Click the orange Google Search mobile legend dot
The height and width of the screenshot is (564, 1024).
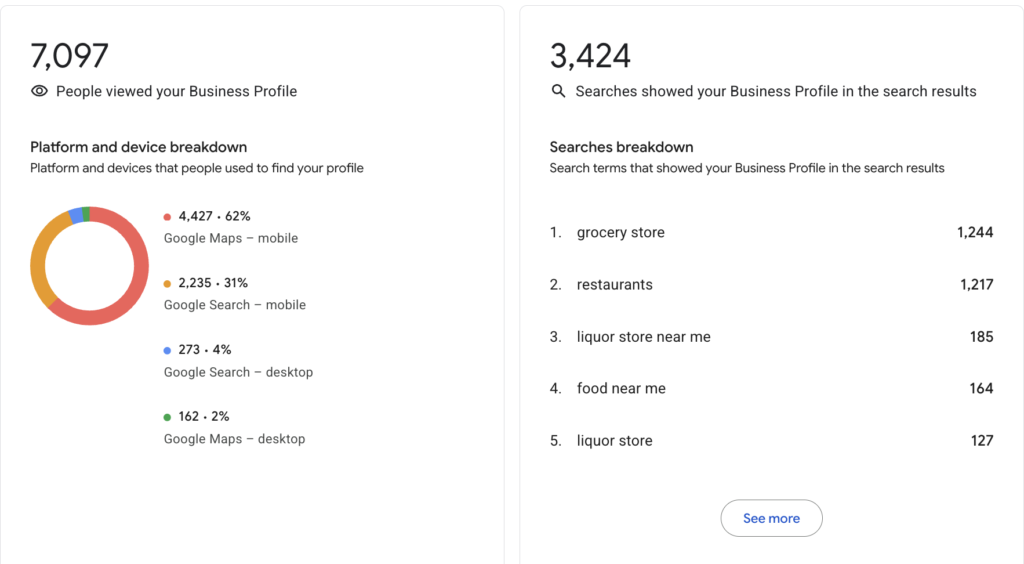point(167,283)
